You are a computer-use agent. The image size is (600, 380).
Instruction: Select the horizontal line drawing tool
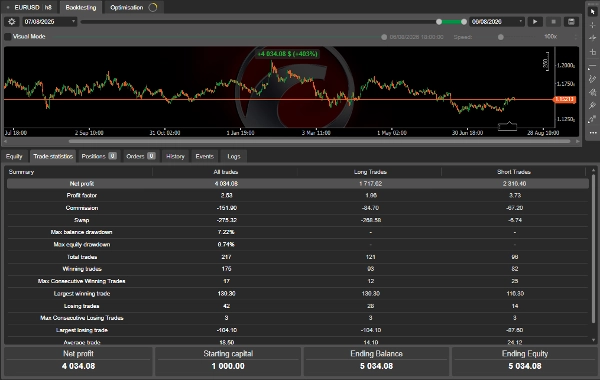(593, 67)
